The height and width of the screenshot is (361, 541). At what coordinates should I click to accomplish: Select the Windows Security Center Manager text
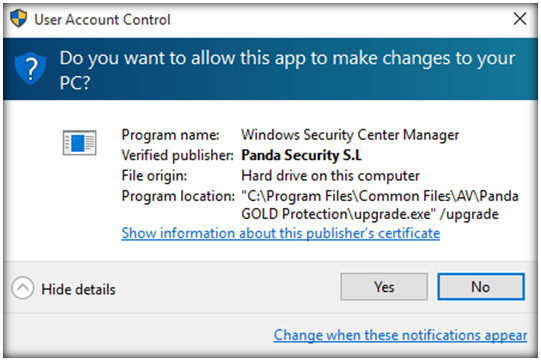pos(350,135)
